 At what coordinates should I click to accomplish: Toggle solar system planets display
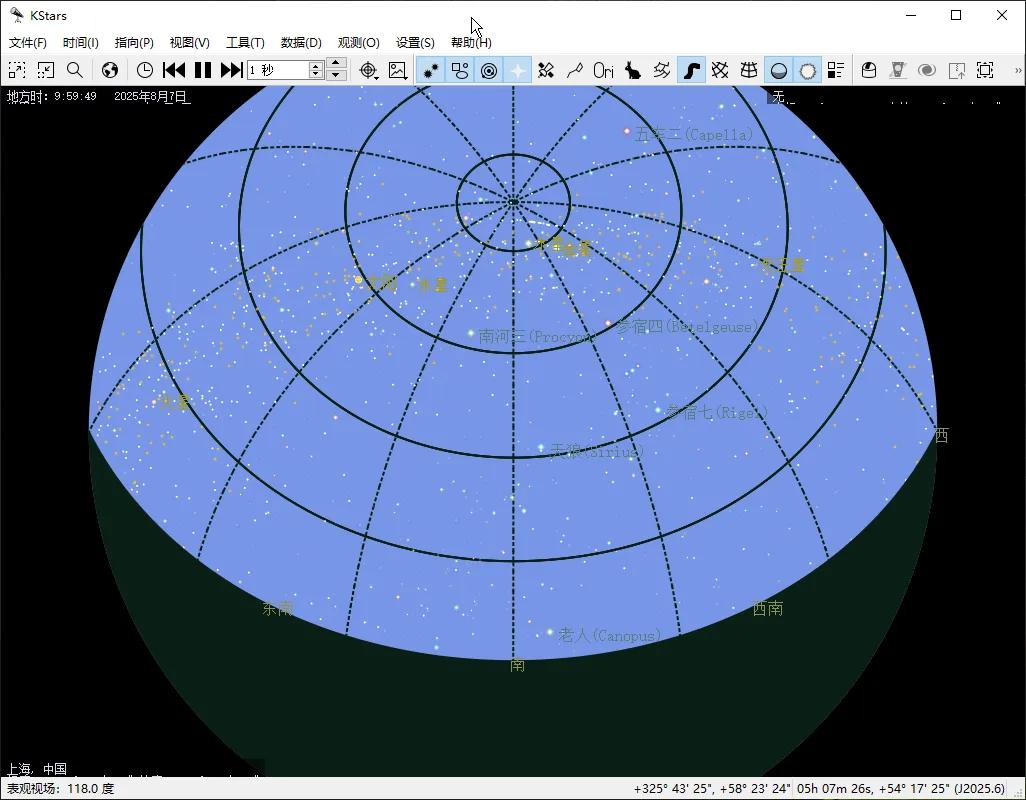coord(489,70)
